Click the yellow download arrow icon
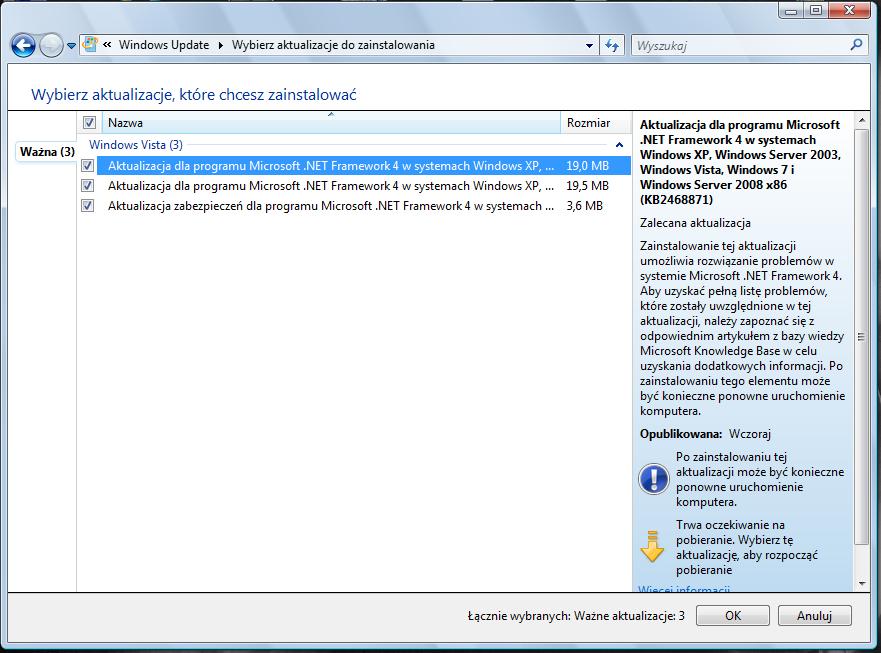 click(x=652, y=546)
